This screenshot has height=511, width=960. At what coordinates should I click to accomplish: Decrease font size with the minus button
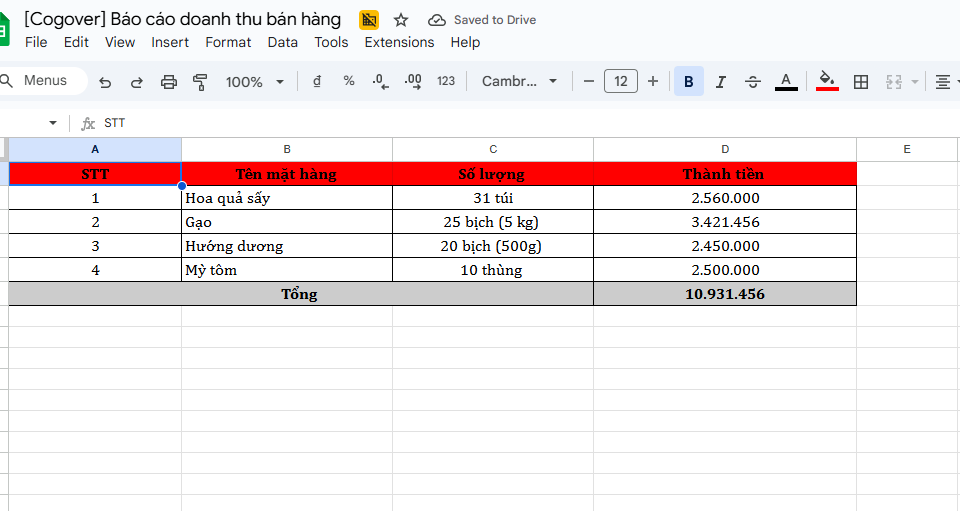[589, 81]
